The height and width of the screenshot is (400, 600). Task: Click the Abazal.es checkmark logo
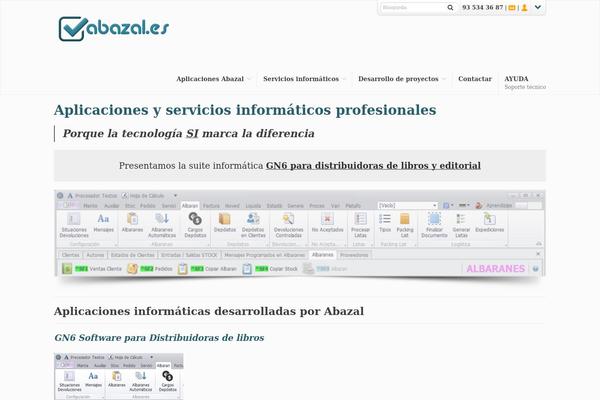click(x=113, y=29)
